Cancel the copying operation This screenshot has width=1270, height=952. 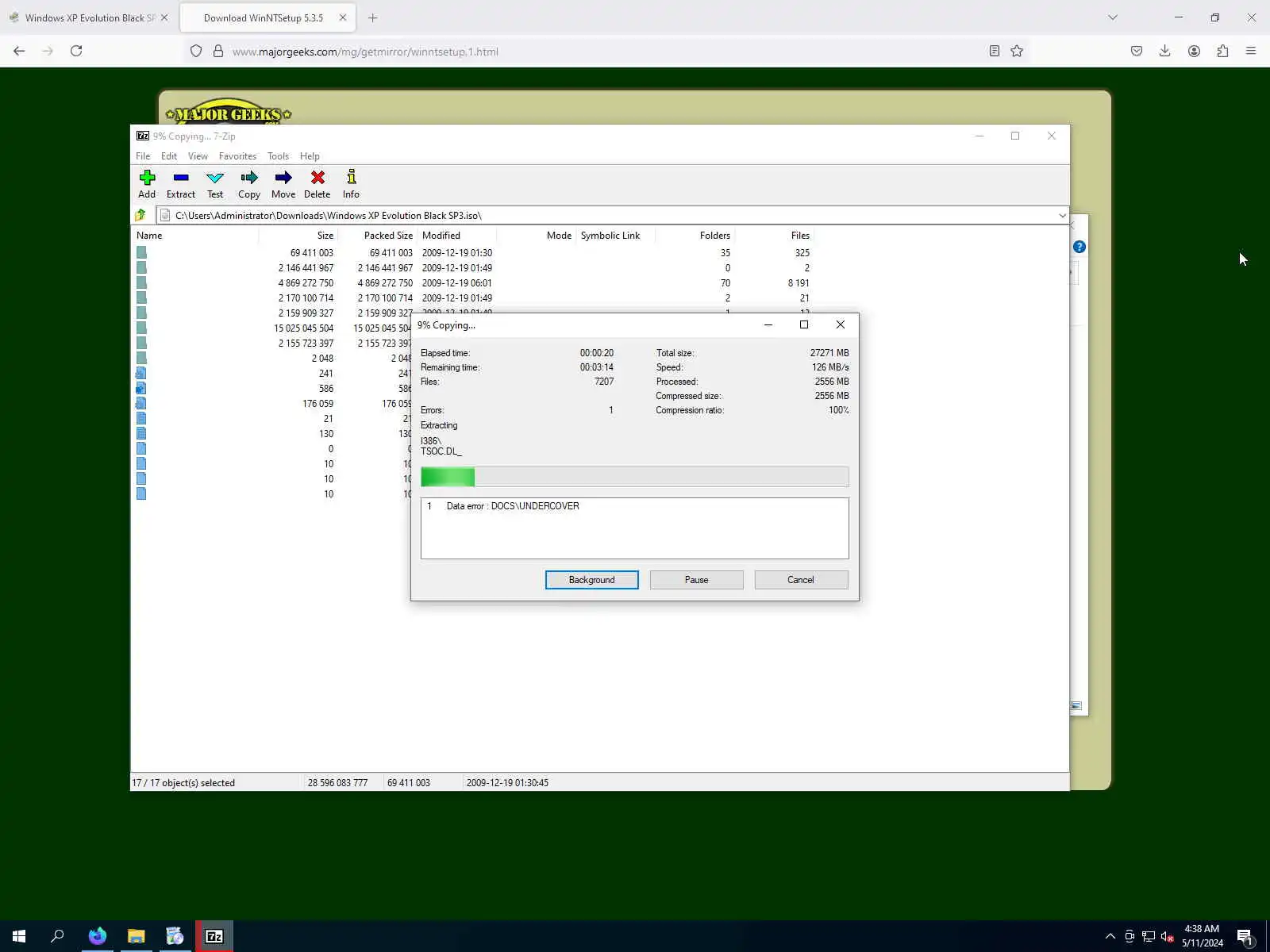[x=801, y=580]
